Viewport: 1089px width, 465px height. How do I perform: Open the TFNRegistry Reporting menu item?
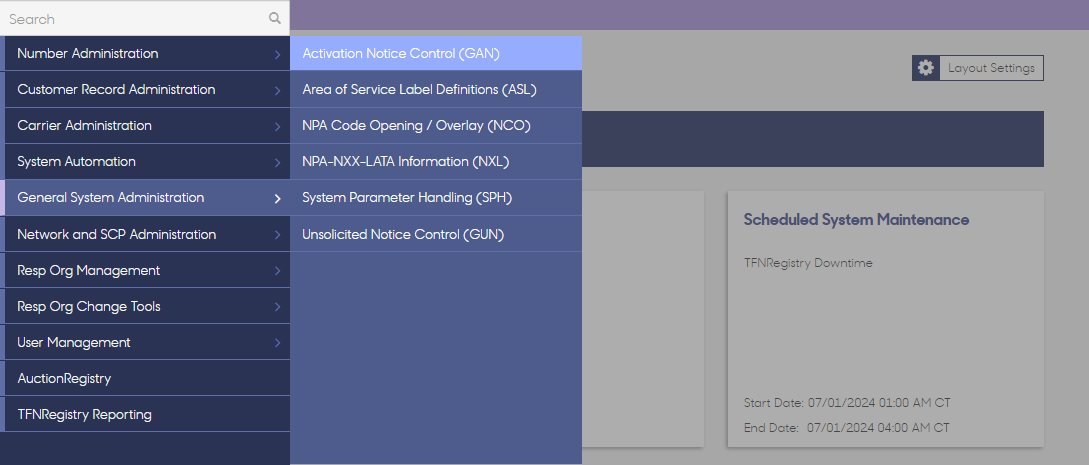[145, 415]
